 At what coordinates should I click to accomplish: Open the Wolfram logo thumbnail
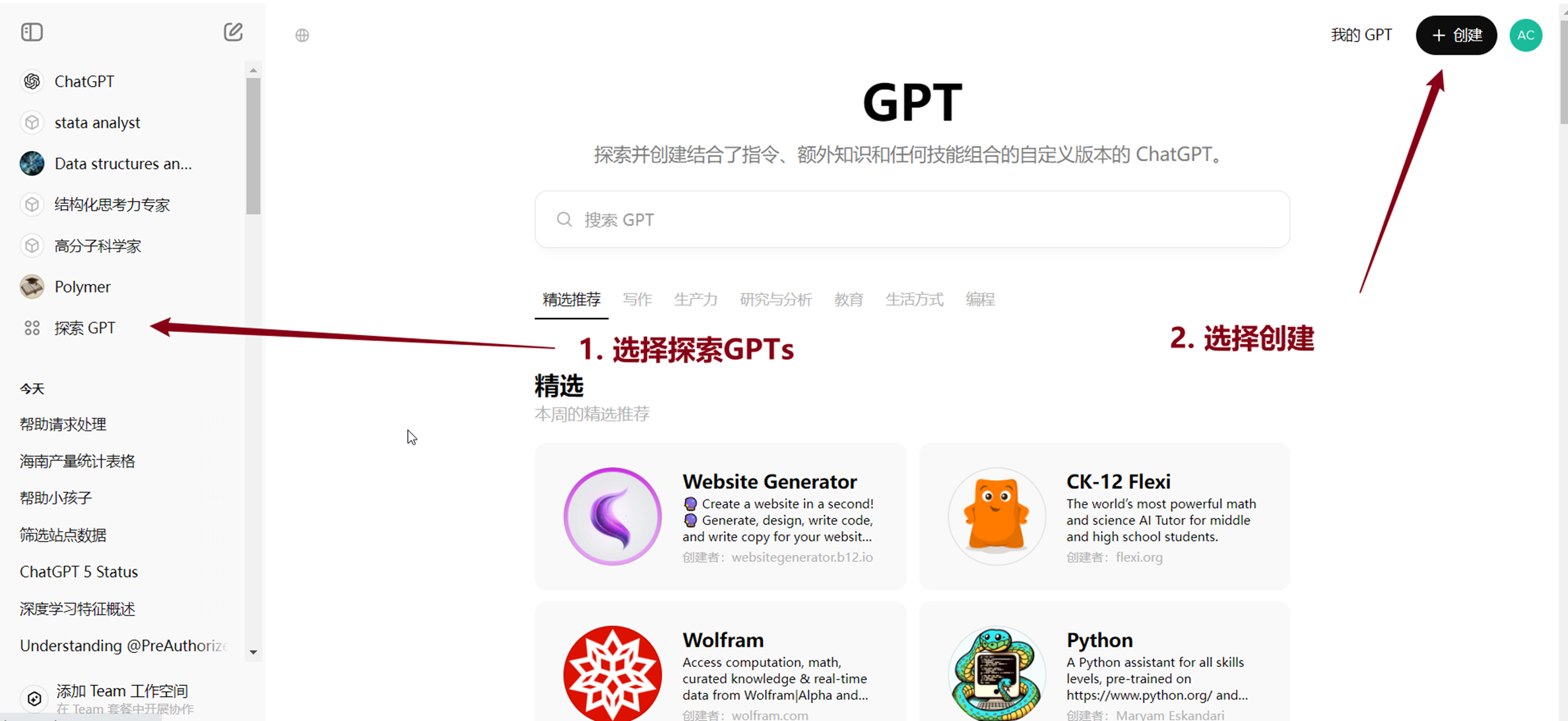click(x=612, y=673)
